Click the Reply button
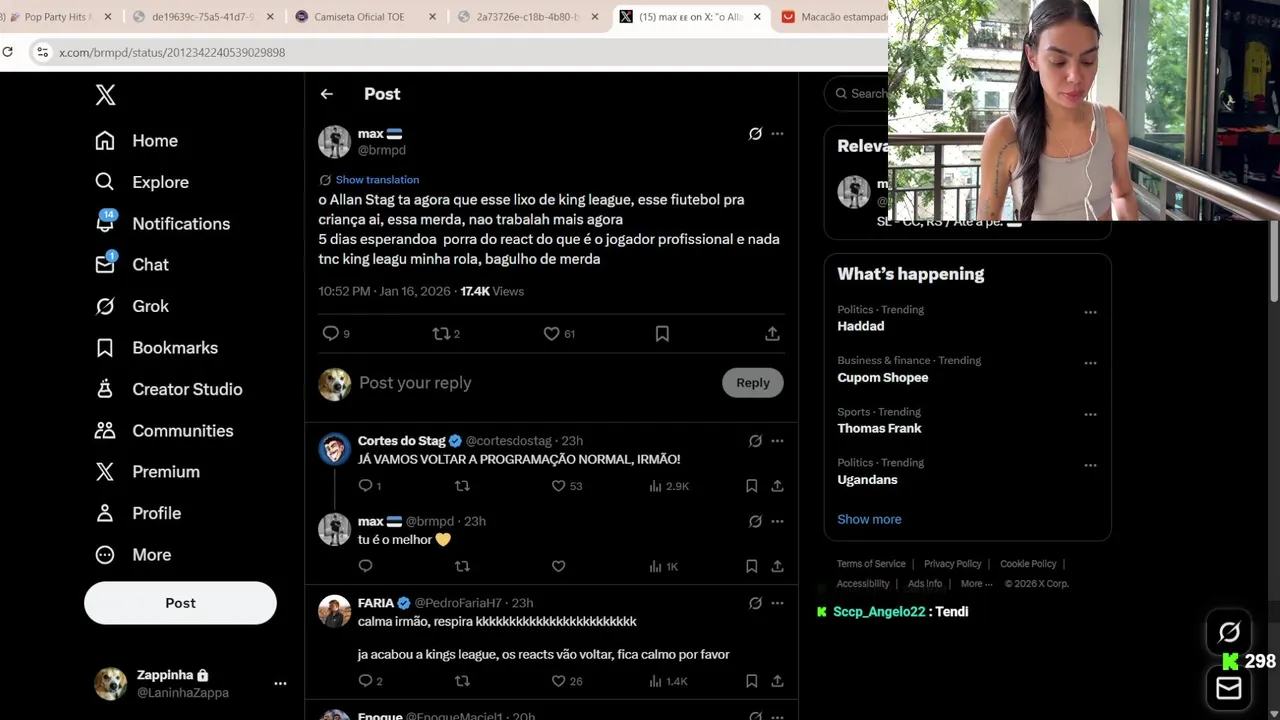Screen dimensions: 1280x720 753,383
